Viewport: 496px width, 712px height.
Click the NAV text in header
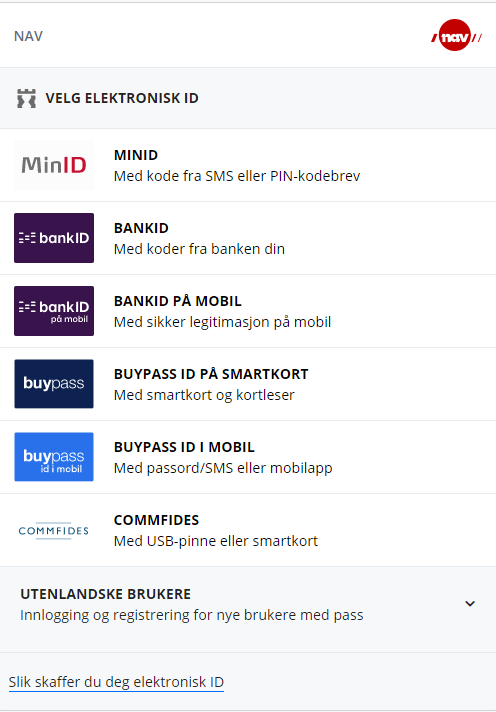(28, 36)
